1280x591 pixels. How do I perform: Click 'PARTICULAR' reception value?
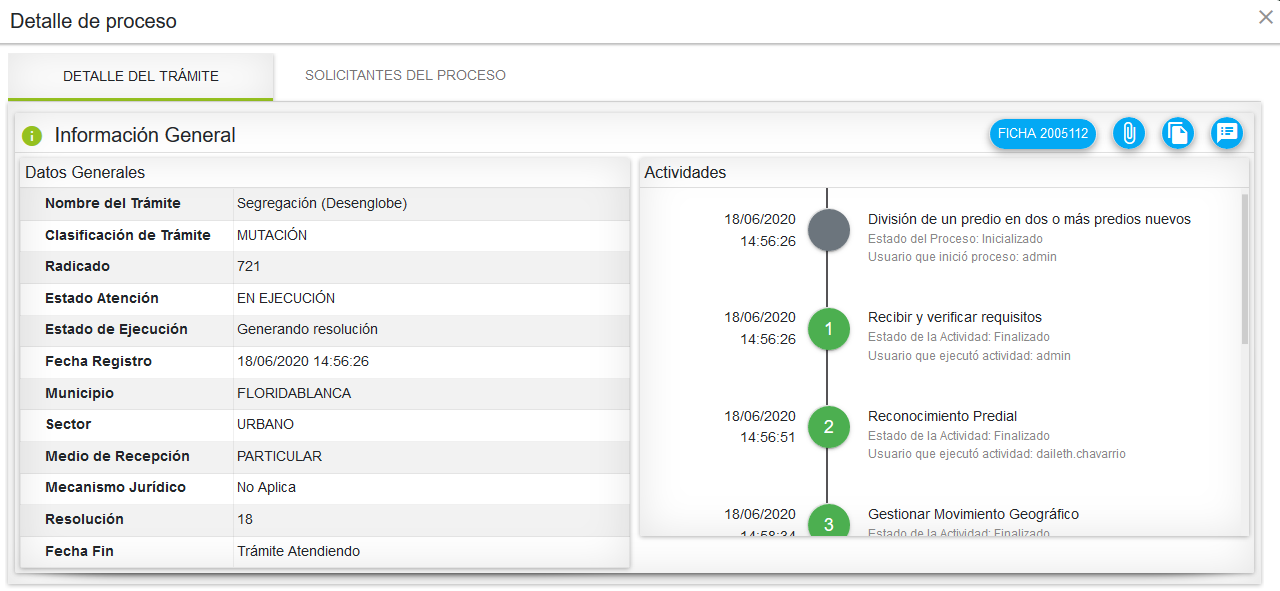[280, 456]
